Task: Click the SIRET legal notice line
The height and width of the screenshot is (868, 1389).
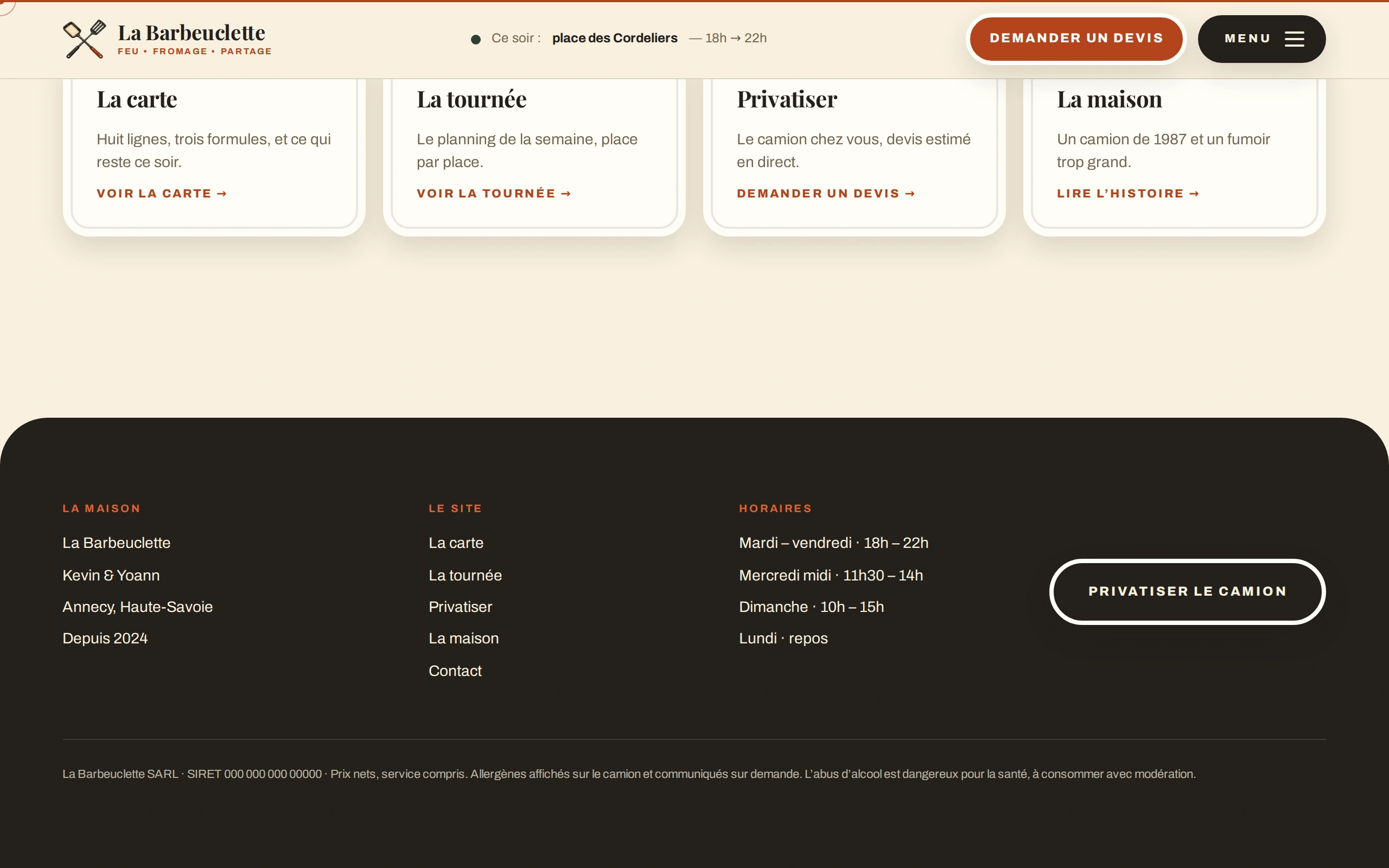Action: click(x=629, y=774)
